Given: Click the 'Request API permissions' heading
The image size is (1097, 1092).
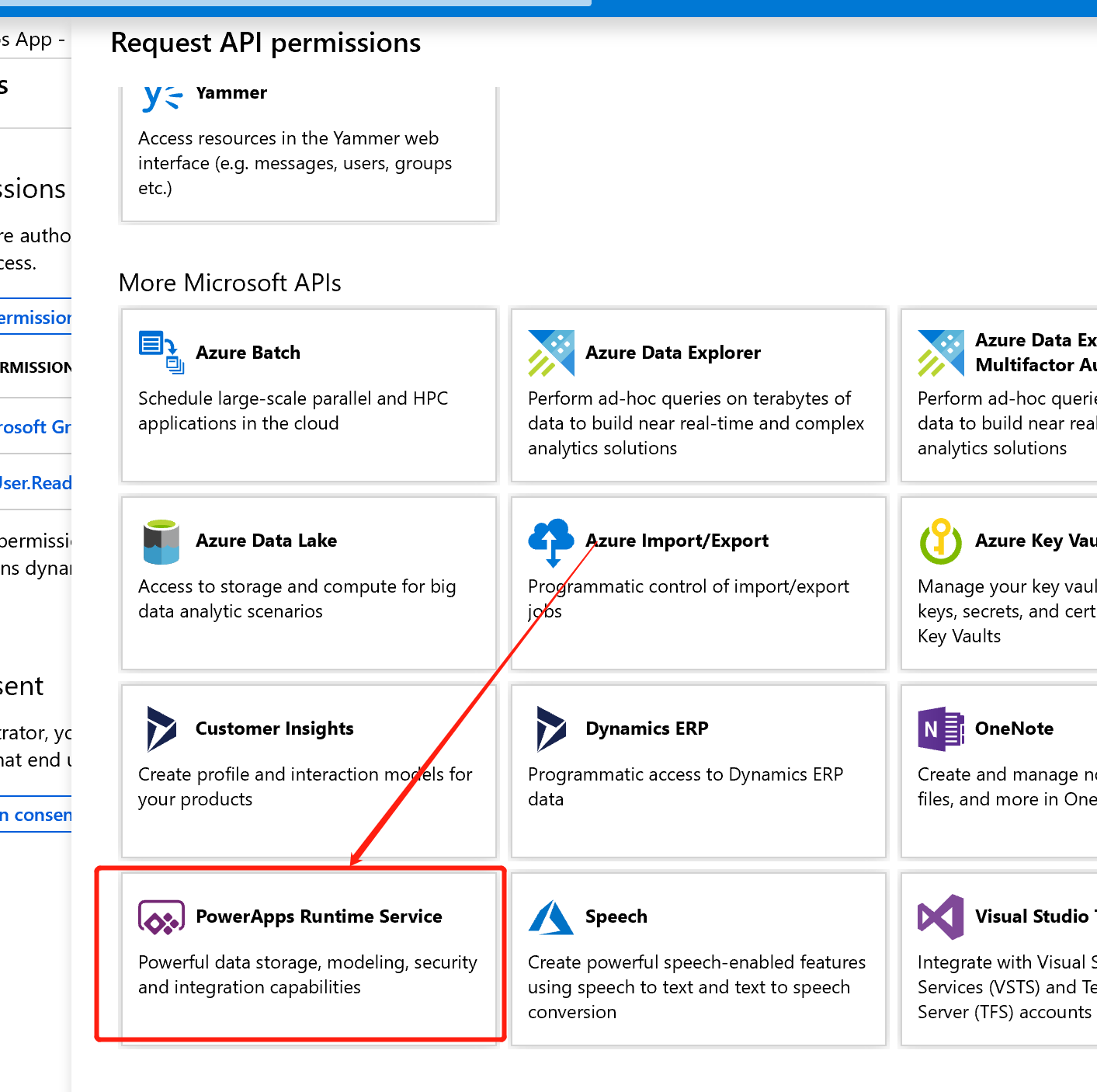Looking at the screenshot, I should point(266,43).
